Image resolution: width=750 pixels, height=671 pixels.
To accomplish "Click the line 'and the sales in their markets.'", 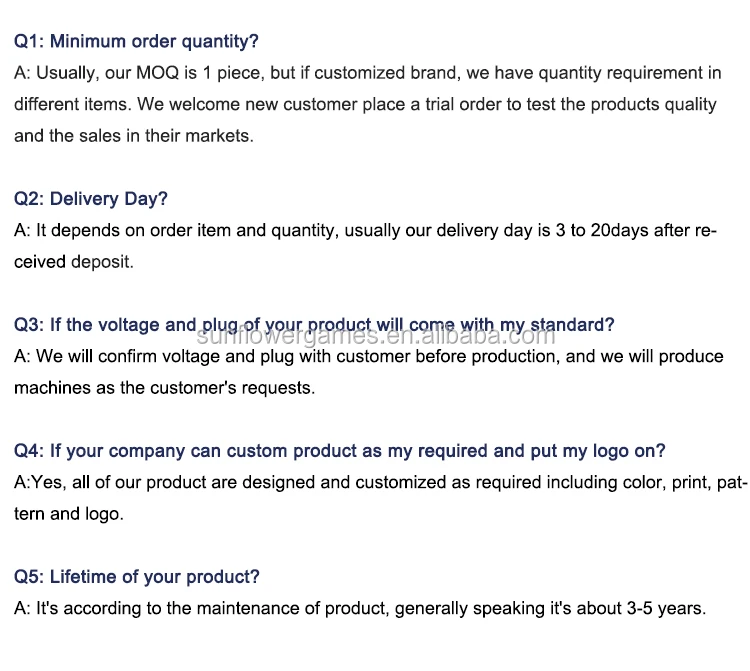I will (x=134, y=135).
